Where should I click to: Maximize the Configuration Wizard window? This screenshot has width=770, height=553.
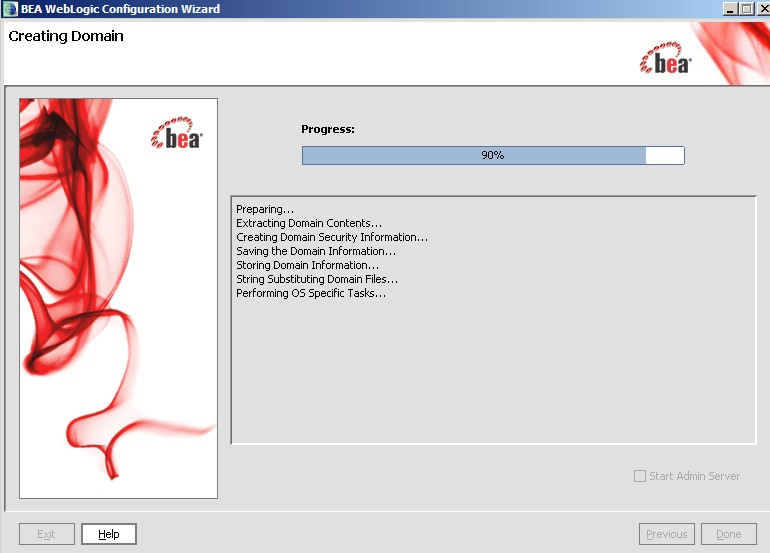tap(746, 8)
